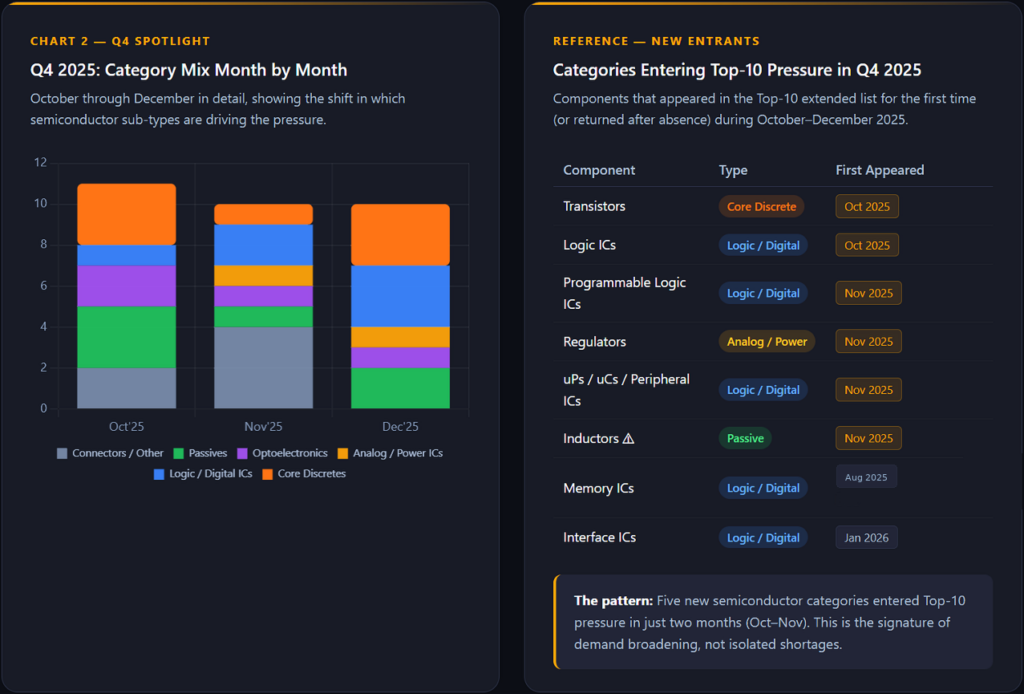Sort by the First Appeared column header
The image size is (1024, 694).
(879, 170)
